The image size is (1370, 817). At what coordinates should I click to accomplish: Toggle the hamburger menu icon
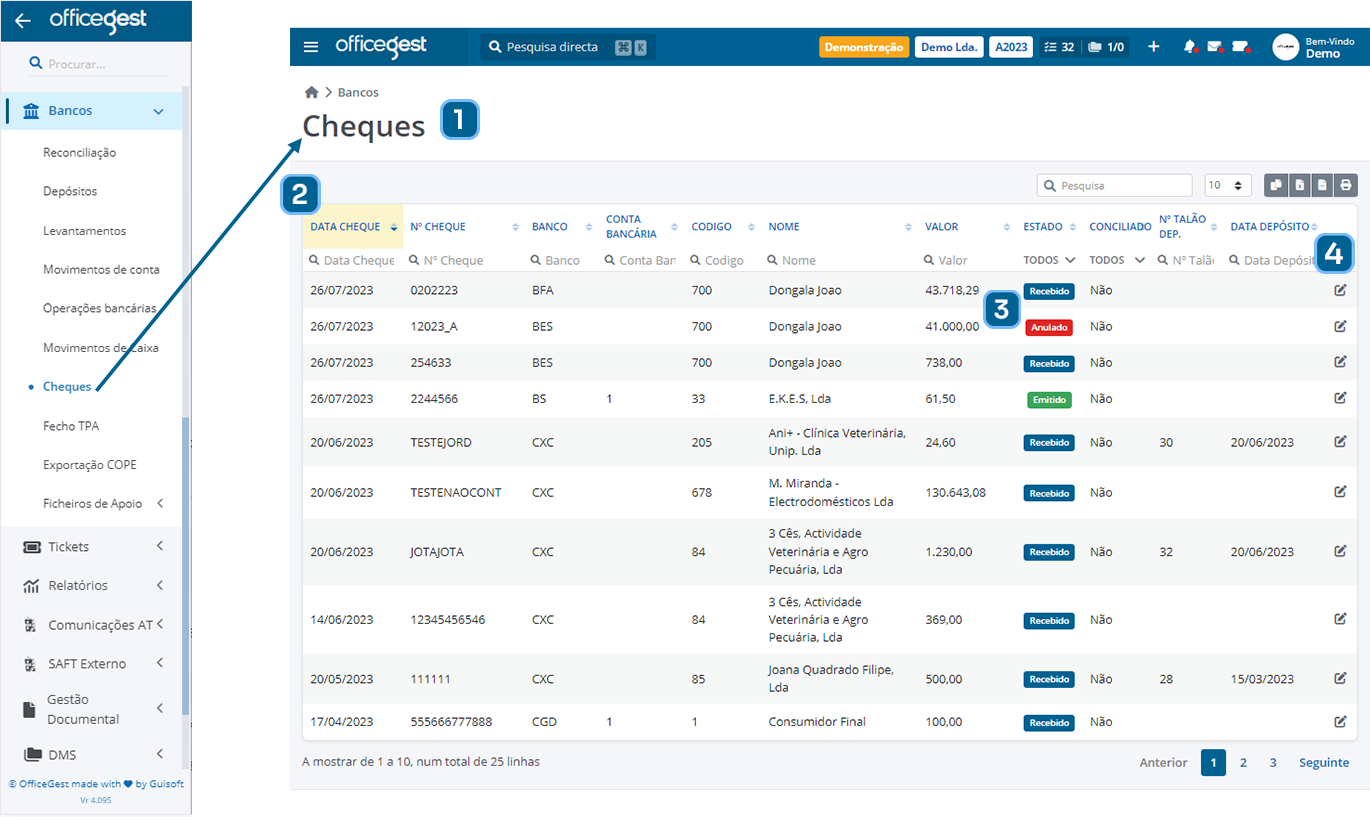pyautogui.click(x=311, y=46)
